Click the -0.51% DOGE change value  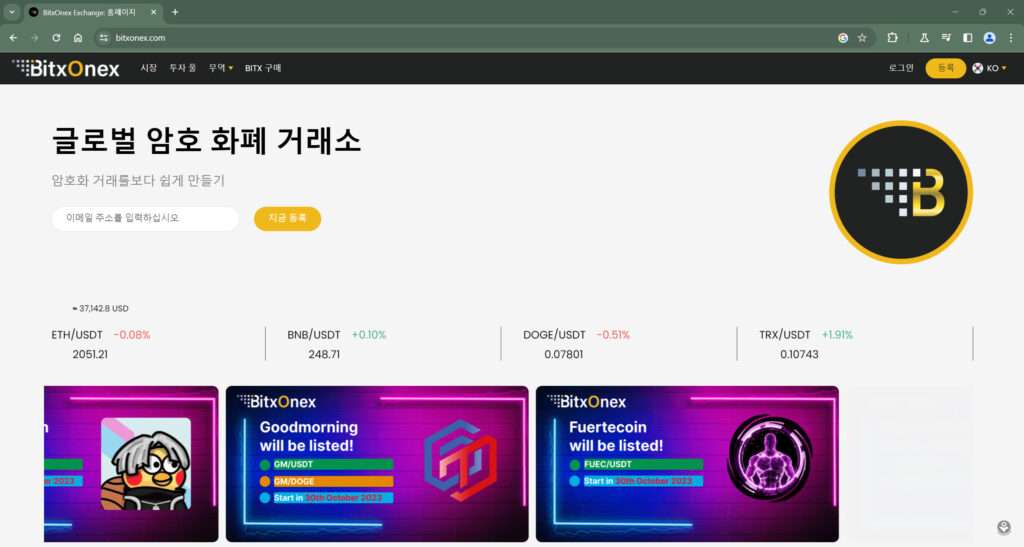613,335
